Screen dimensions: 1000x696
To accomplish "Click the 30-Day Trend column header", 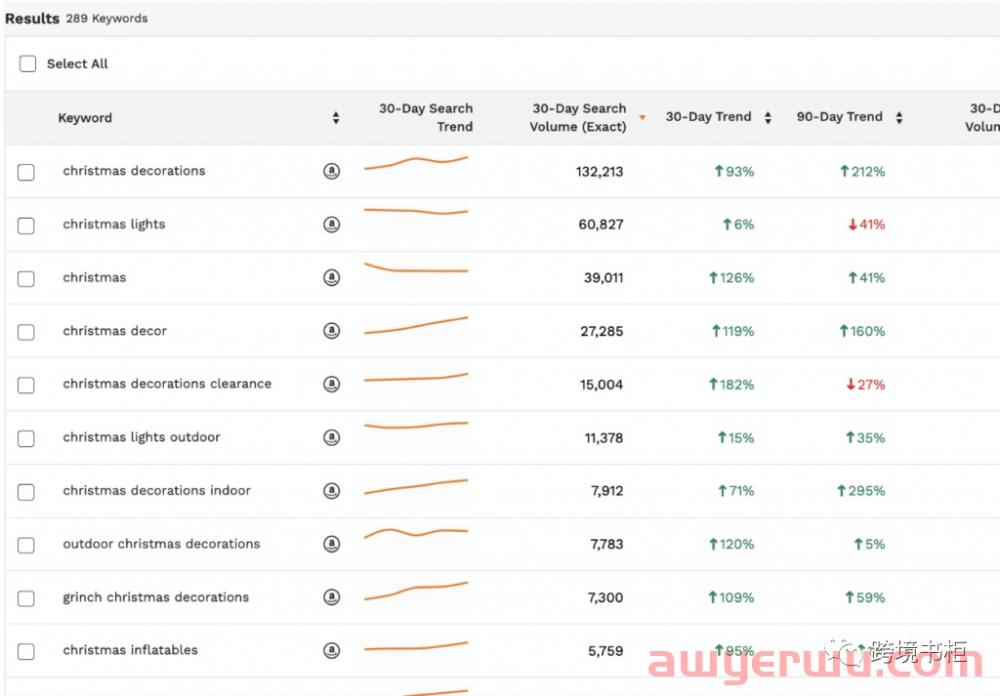I will [x=709, y=117].
